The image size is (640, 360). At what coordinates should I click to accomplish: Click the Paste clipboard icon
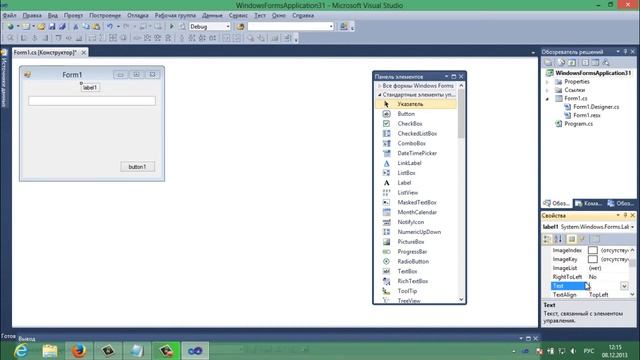coord(96,27)
